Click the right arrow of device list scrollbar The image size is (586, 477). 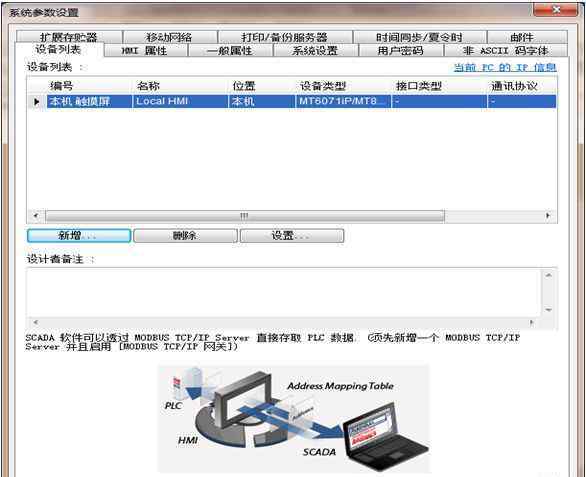pyautogui.click(x=548, y=216)
